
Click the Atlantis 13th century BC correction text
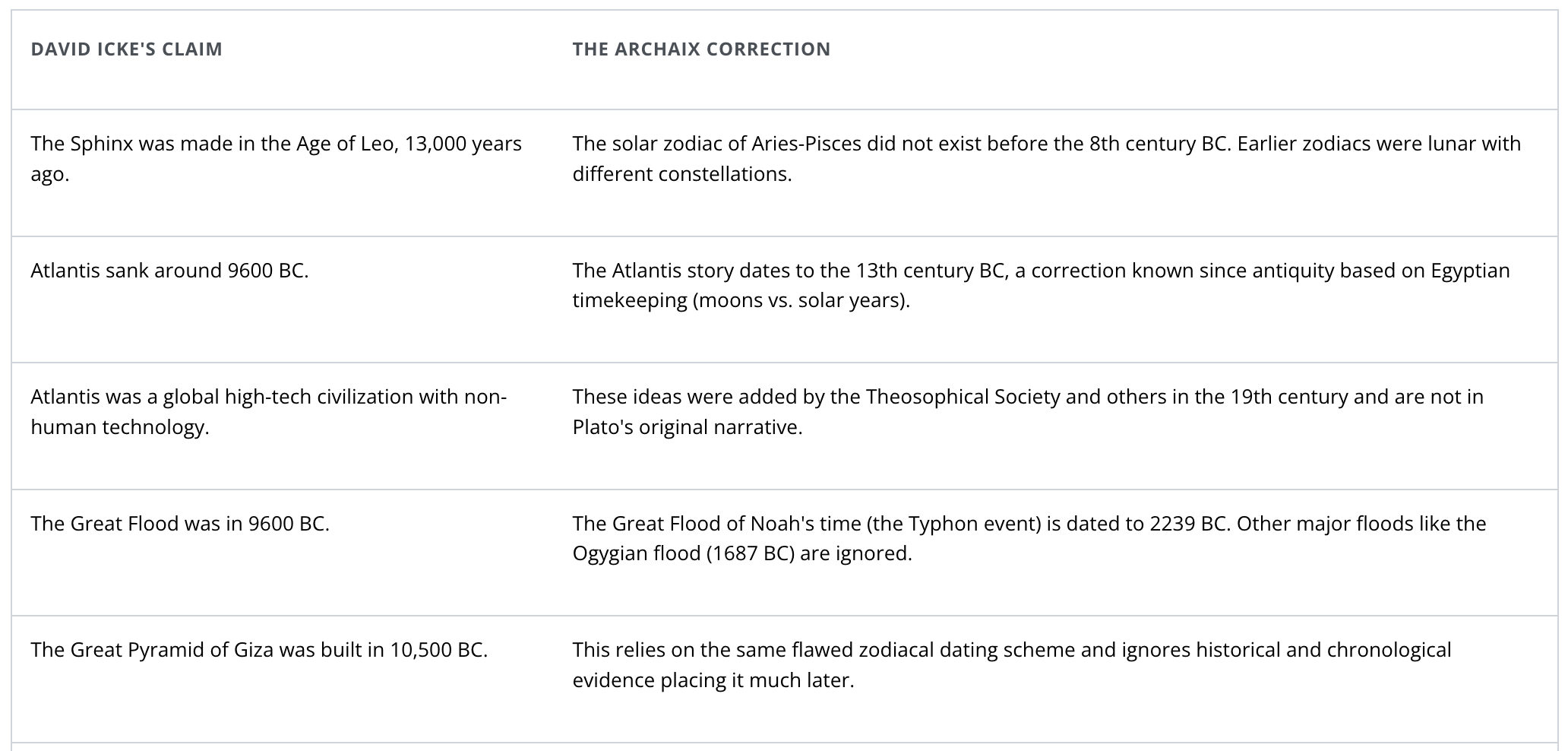tap(1041, 285)
